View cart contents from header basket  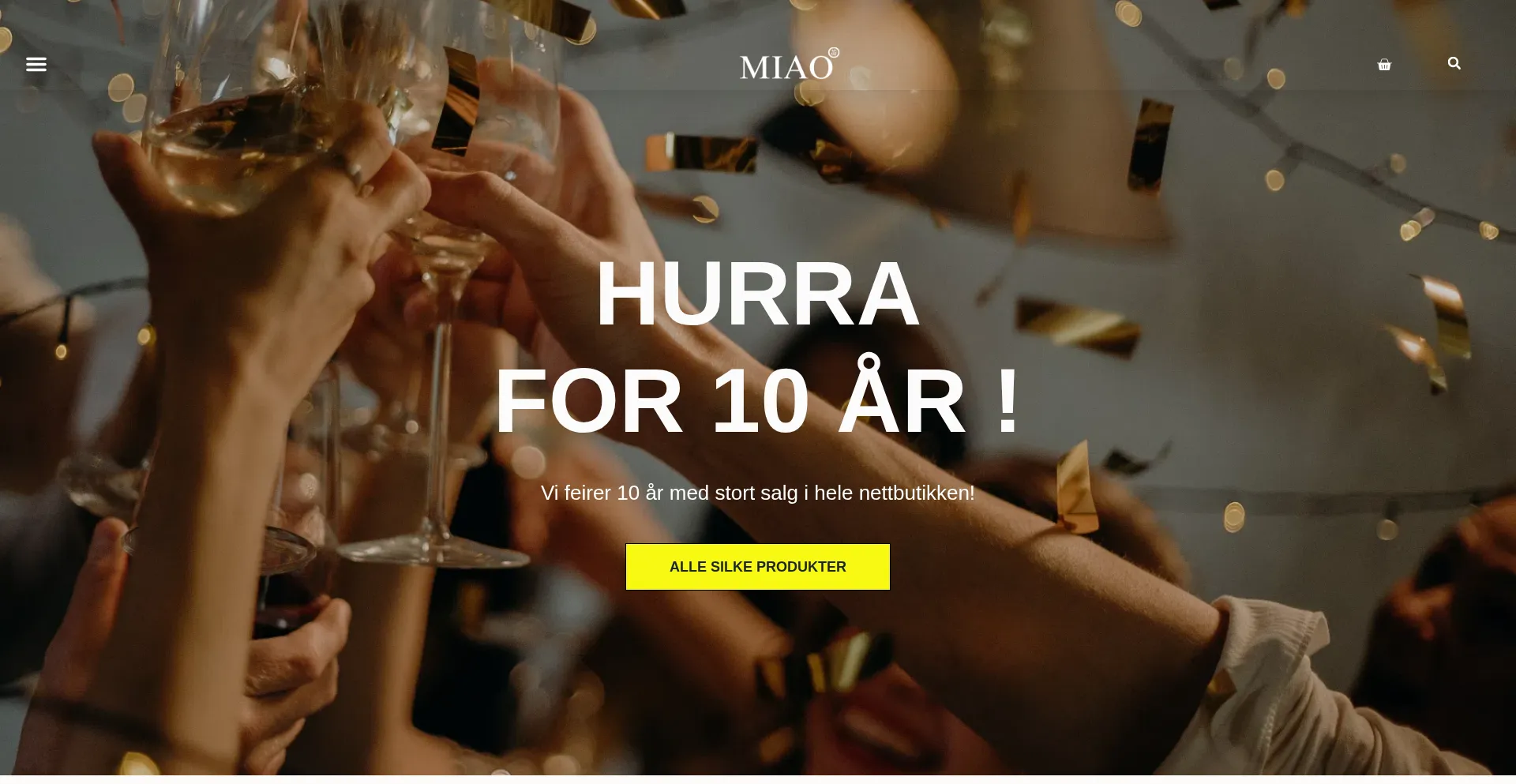click(x=1384, y=65)
